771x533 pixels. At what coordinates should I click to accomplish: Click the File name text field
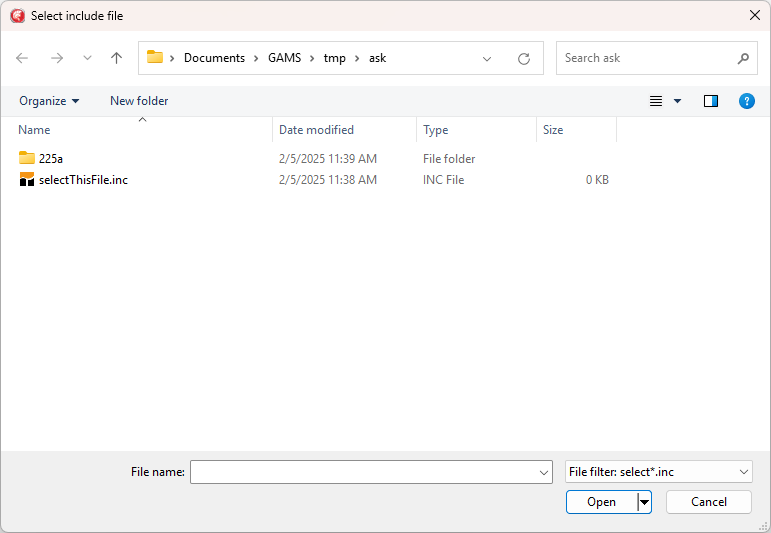(x=363, y=472)
